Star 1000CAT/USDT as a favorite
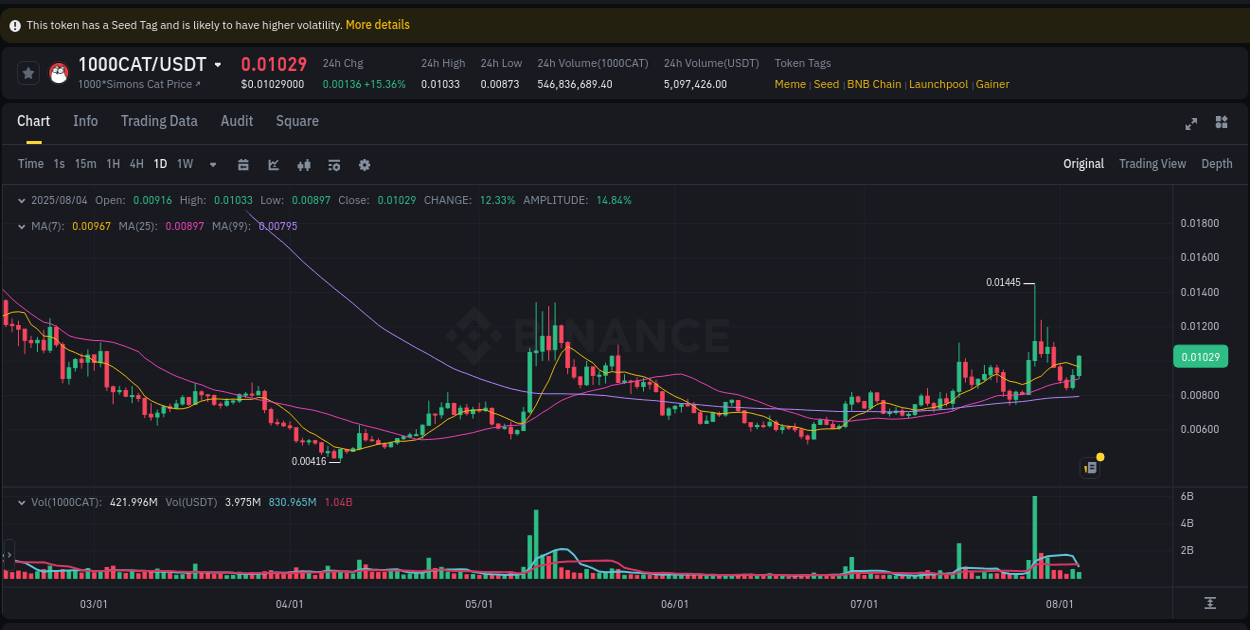Screen dimensions: 1250x630 [28, 72]
